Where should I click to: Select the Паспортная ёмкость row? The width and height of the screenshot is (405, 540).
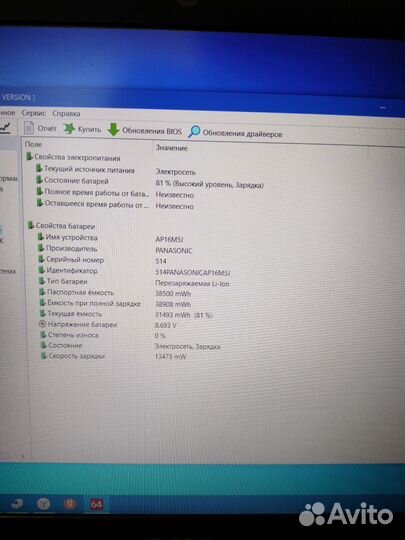(x=76, y=292)
